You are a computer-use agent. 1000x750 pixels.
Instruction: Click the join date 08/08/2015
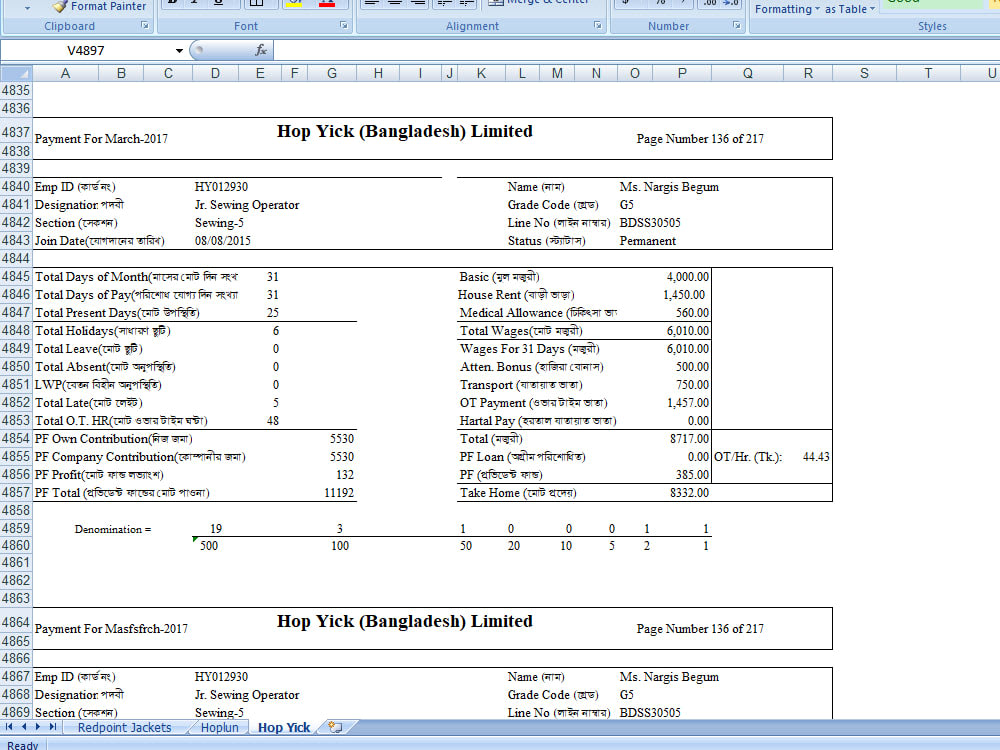tap(223, 240)
